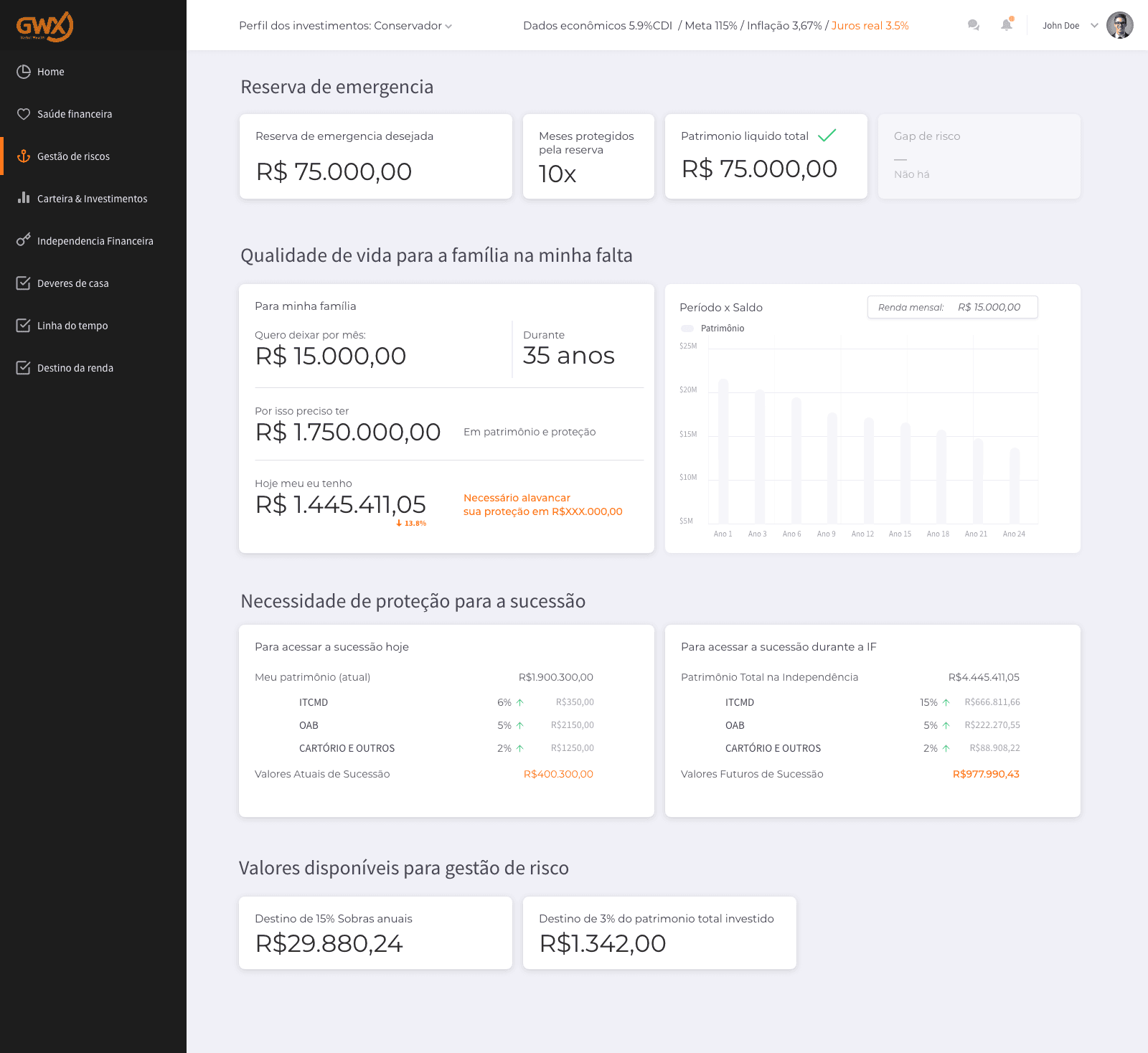This screenshot has height=1053, width=1148.
Task: Click the Juros real 3.5% link
Action: [x=870, y=26]
